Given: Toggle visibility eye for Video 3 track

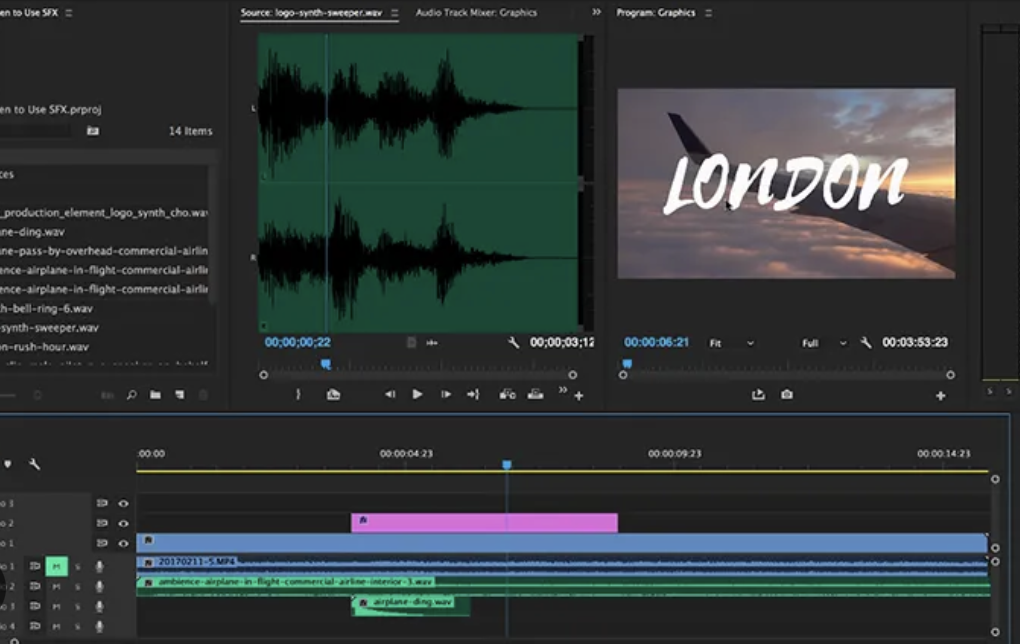Looking at the screenshot, I should [x=124, y=503].
